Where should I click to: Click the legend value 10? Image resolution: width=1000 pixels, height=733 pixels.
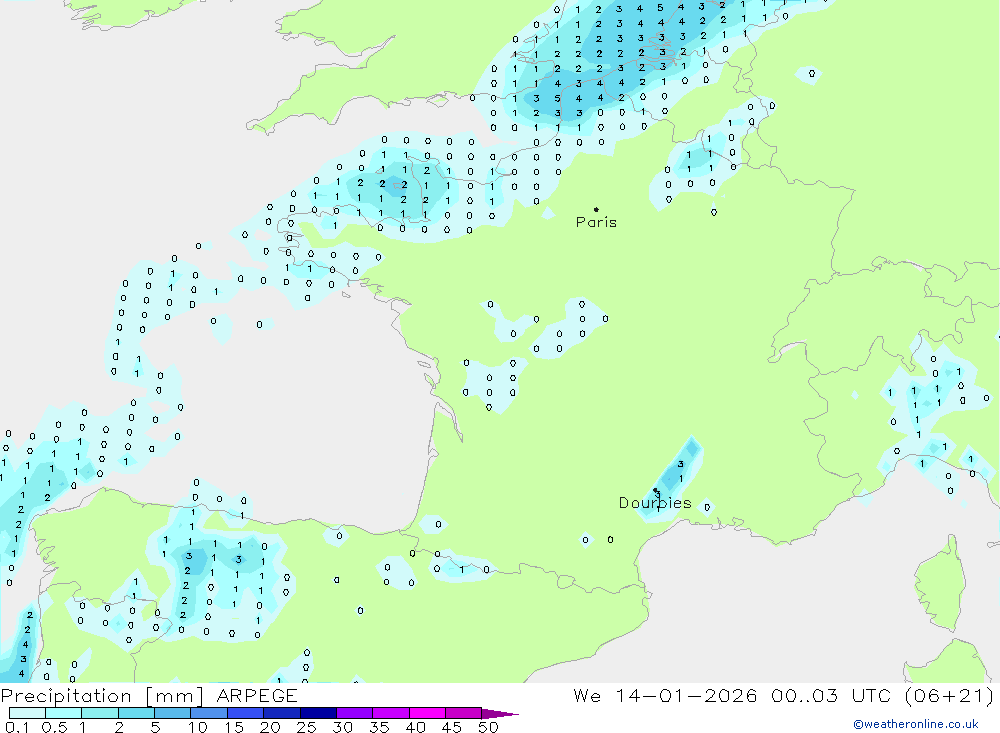198,727
